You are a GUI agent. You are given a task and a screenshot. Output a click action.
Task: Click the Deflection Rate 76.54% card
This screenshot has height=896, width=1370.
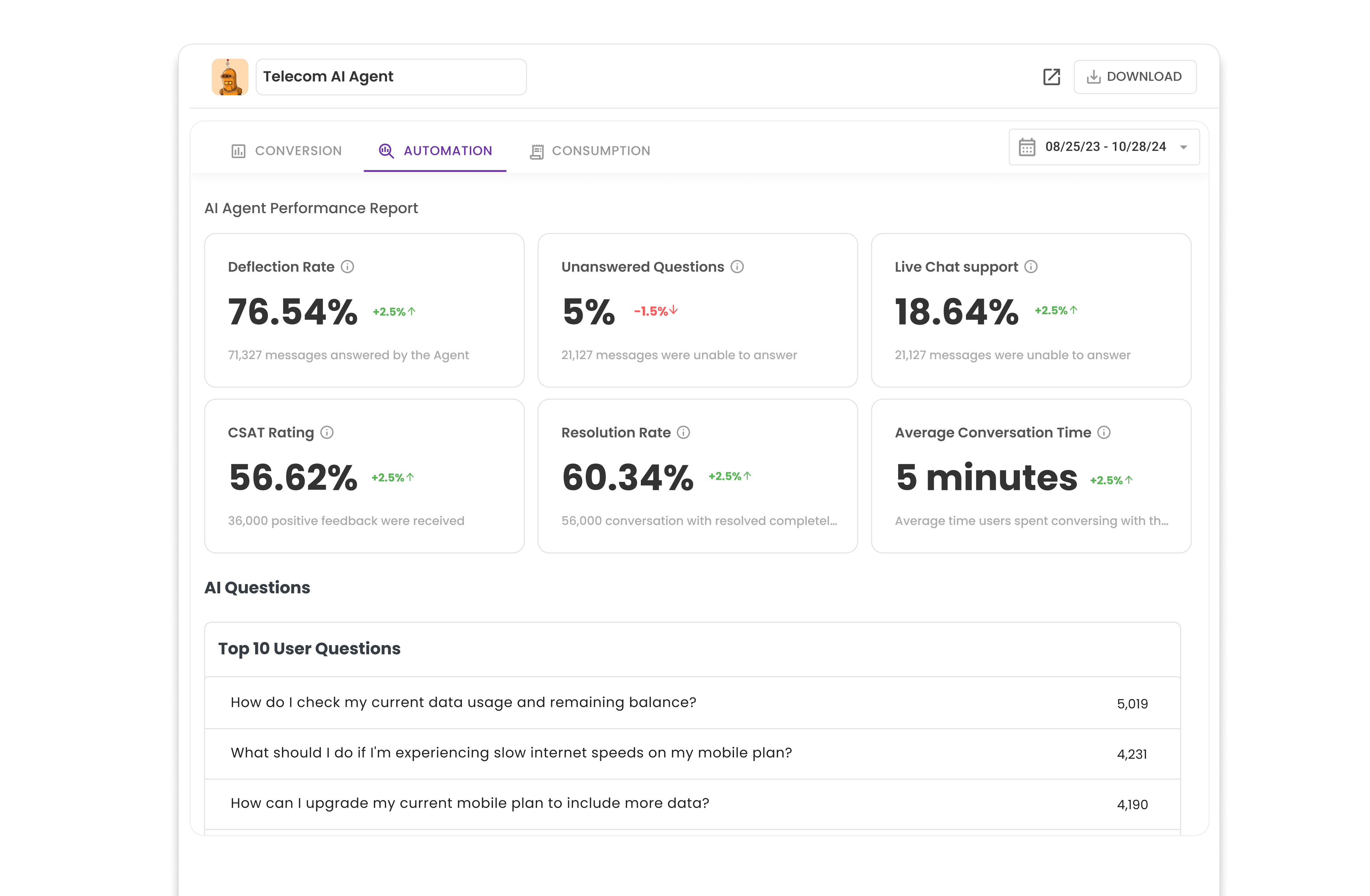tap(364, 310)
